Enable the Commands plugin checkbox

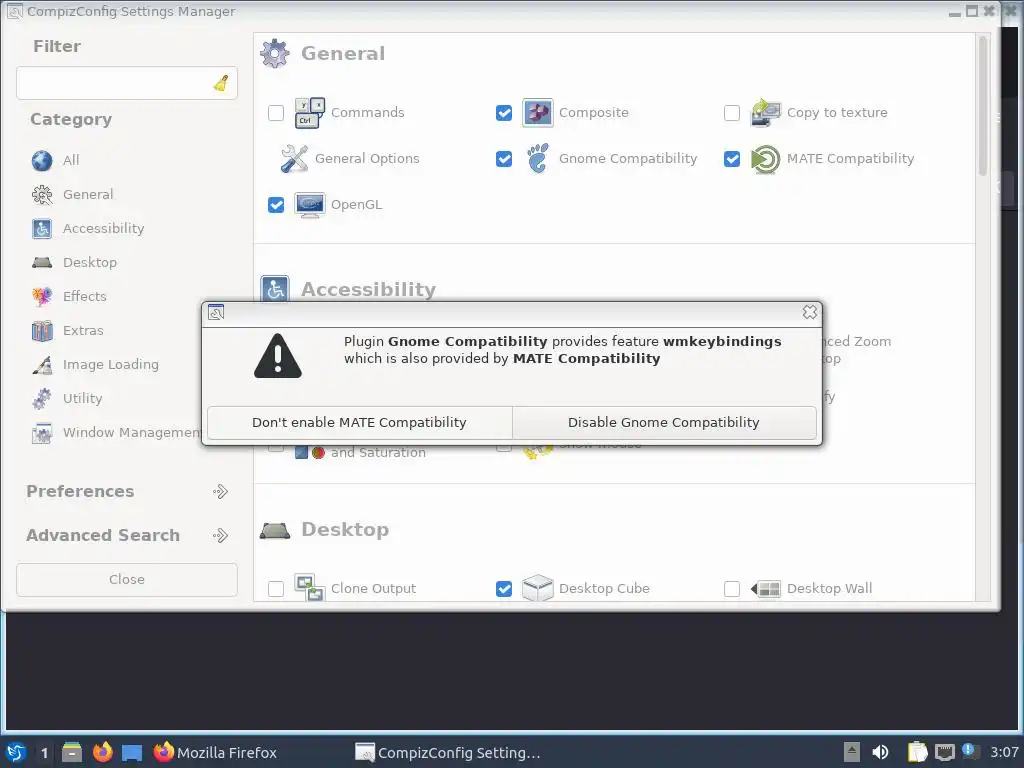click(276, 113)
